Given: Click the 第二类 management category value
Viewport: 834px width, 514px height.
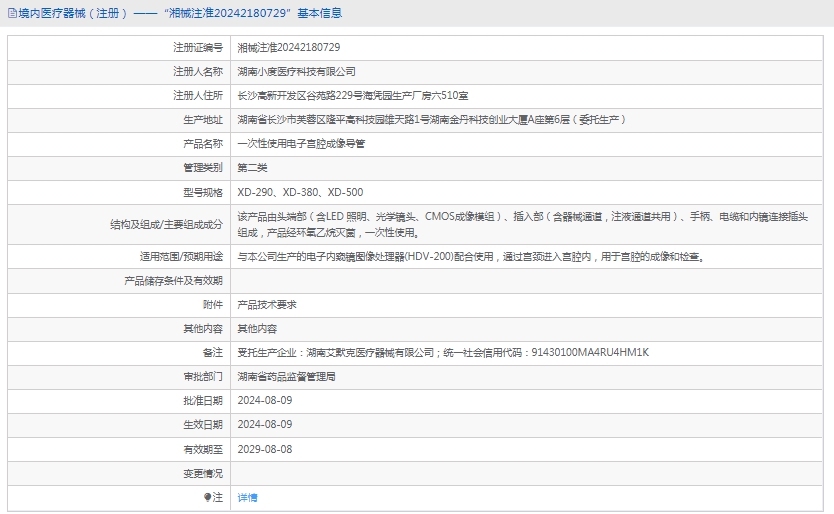Looking at the screenshot, I should (252, 167).
